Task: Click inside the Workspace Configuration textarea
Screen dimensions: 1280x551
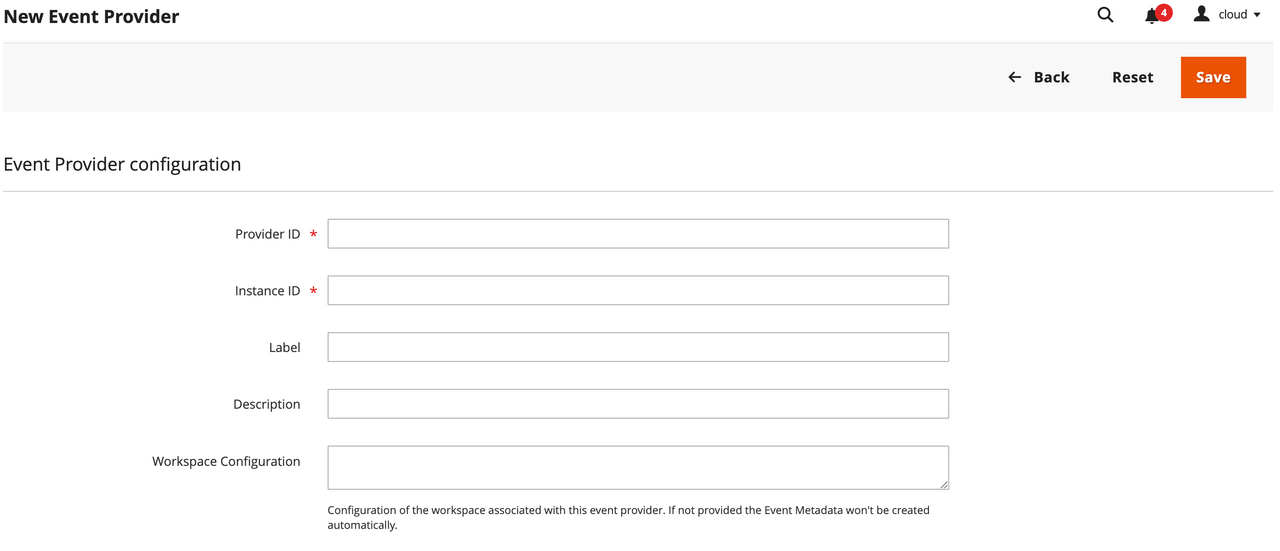Action: click(637, 467)
